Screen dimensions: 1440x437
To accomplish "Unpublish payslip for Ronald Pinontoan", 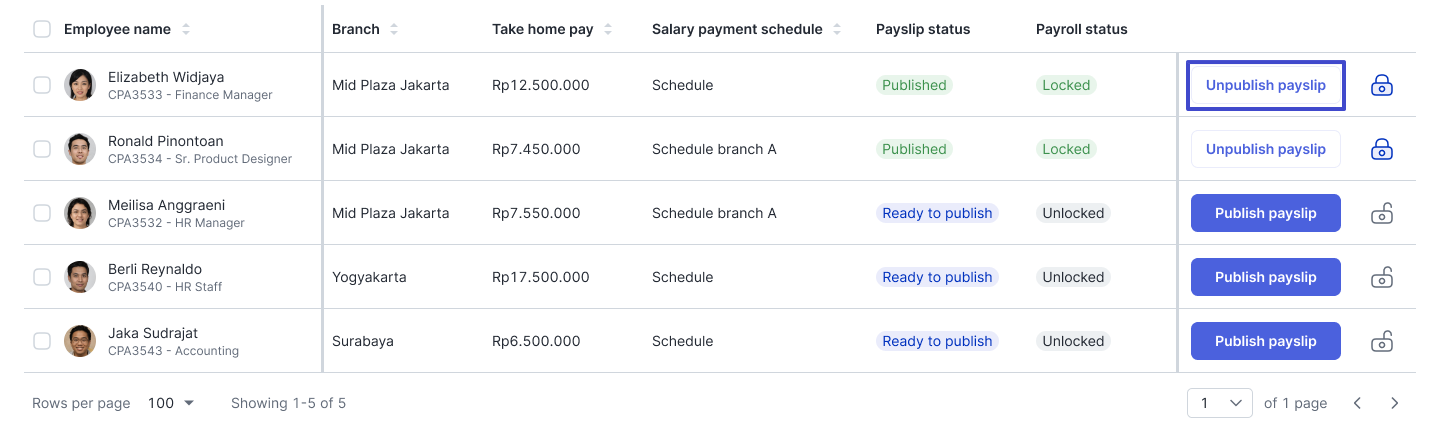I will click(1265, 149).
